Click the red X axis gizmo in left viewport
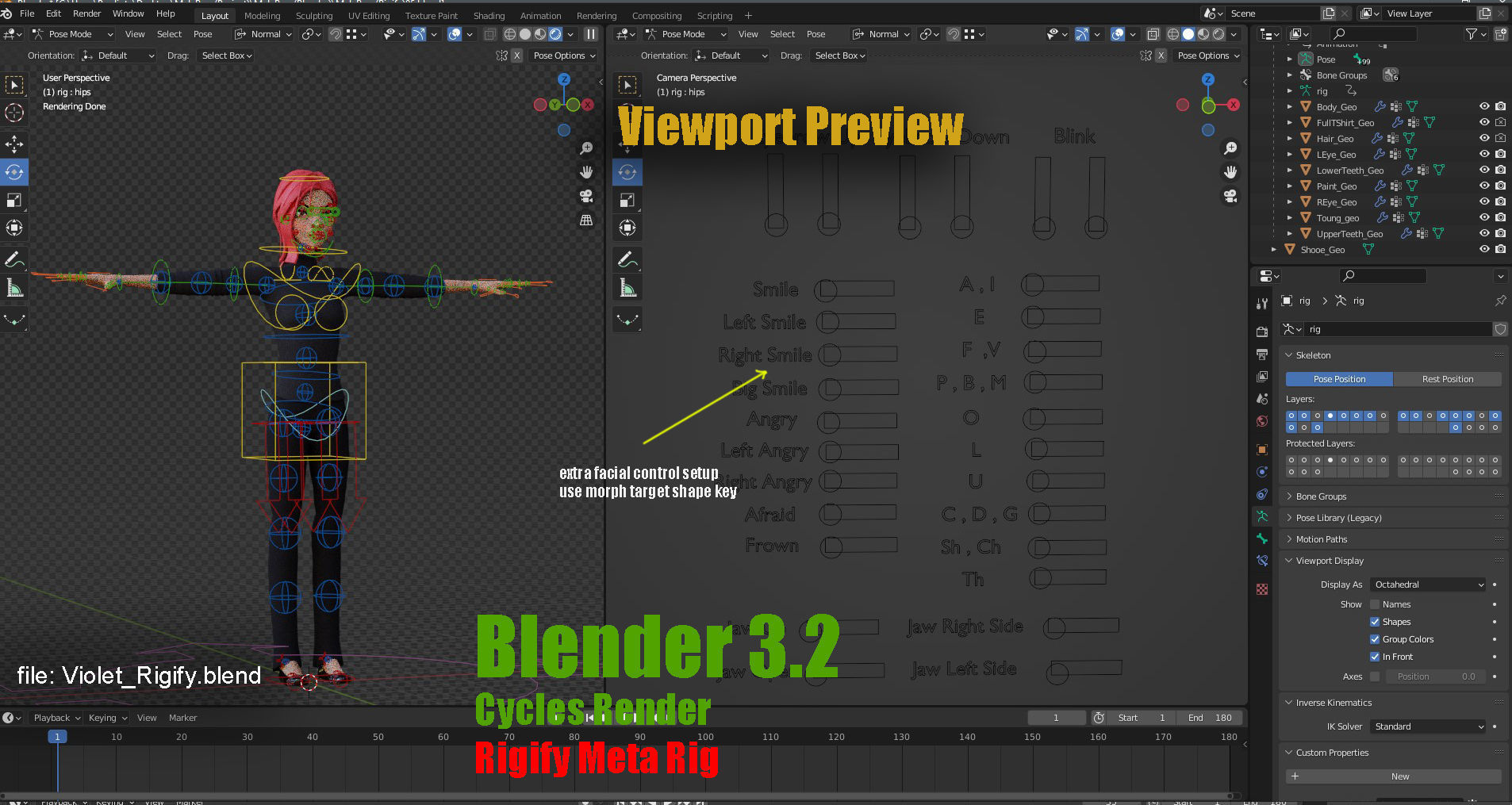This screenshot has width=1512, height=805. 588,105
